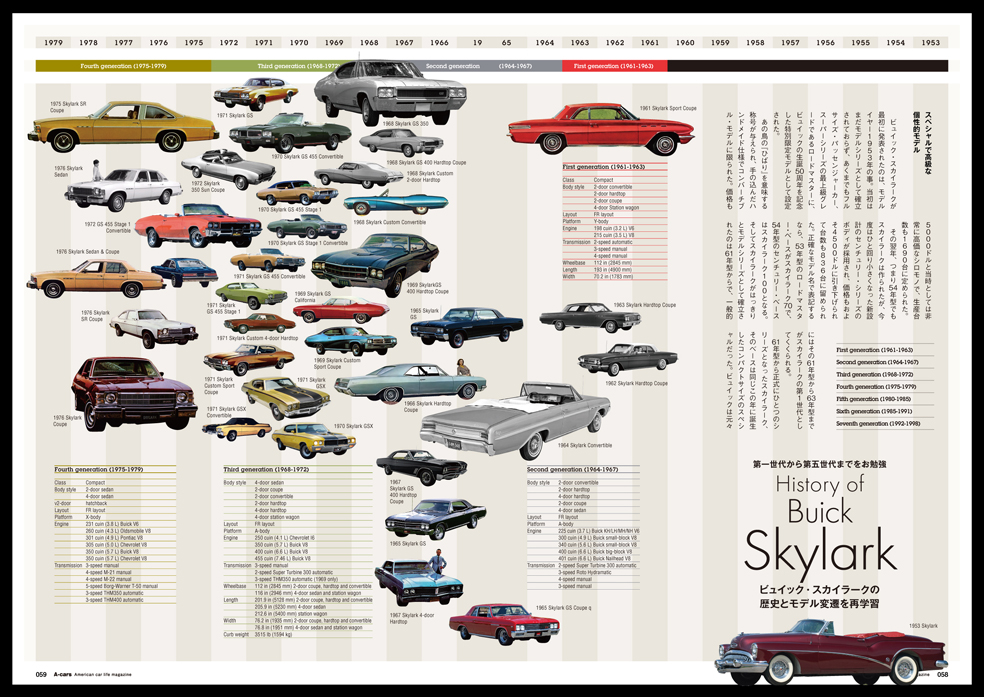Image resolution: width=984 pixels, height=697 pixels.
Task: Click 'Seventh generation (1992-1998)' in the legend list
Action: [878, 423]
